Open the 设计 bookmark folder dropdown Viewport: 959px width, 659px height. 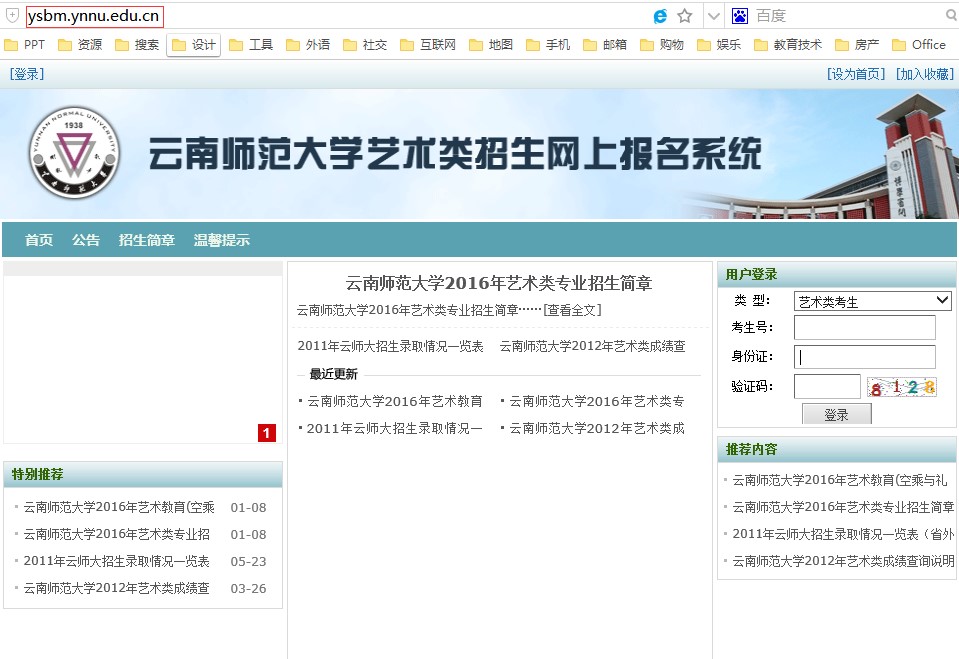pyautogui.click(x=194, y=45)
